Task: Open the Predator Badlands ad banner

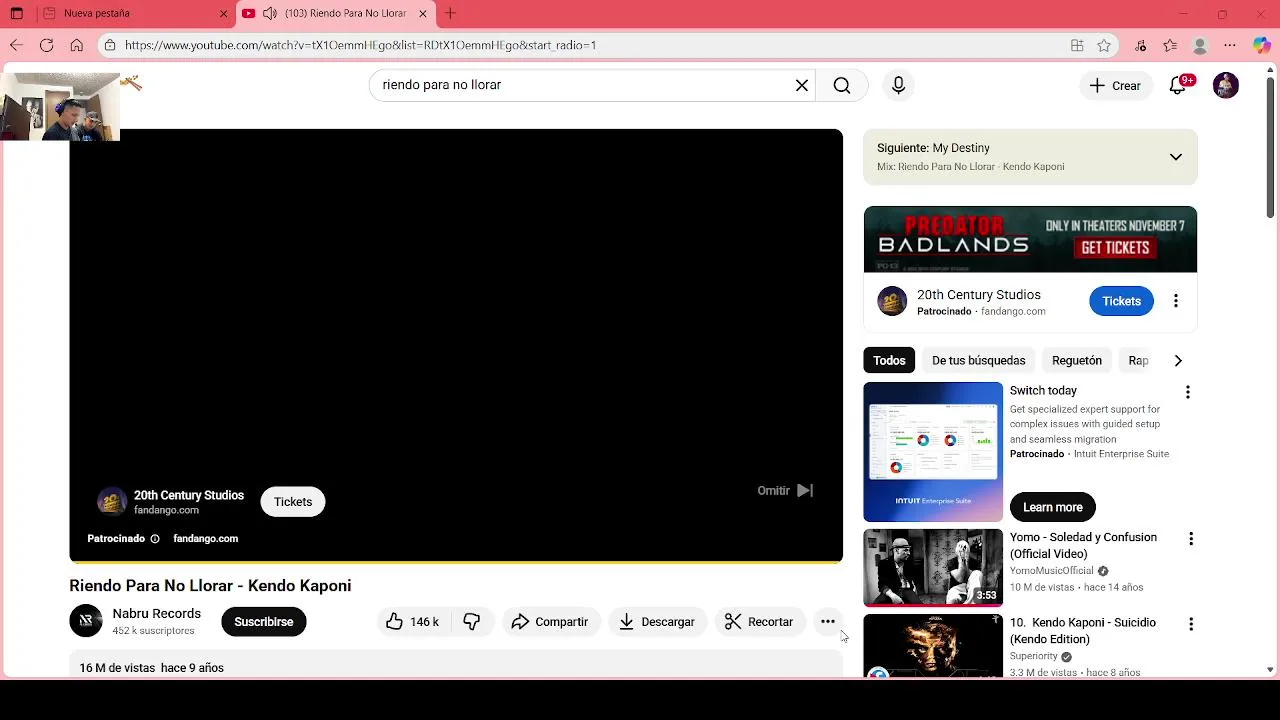Action: pyautogui.click(x=1030, y=239)
